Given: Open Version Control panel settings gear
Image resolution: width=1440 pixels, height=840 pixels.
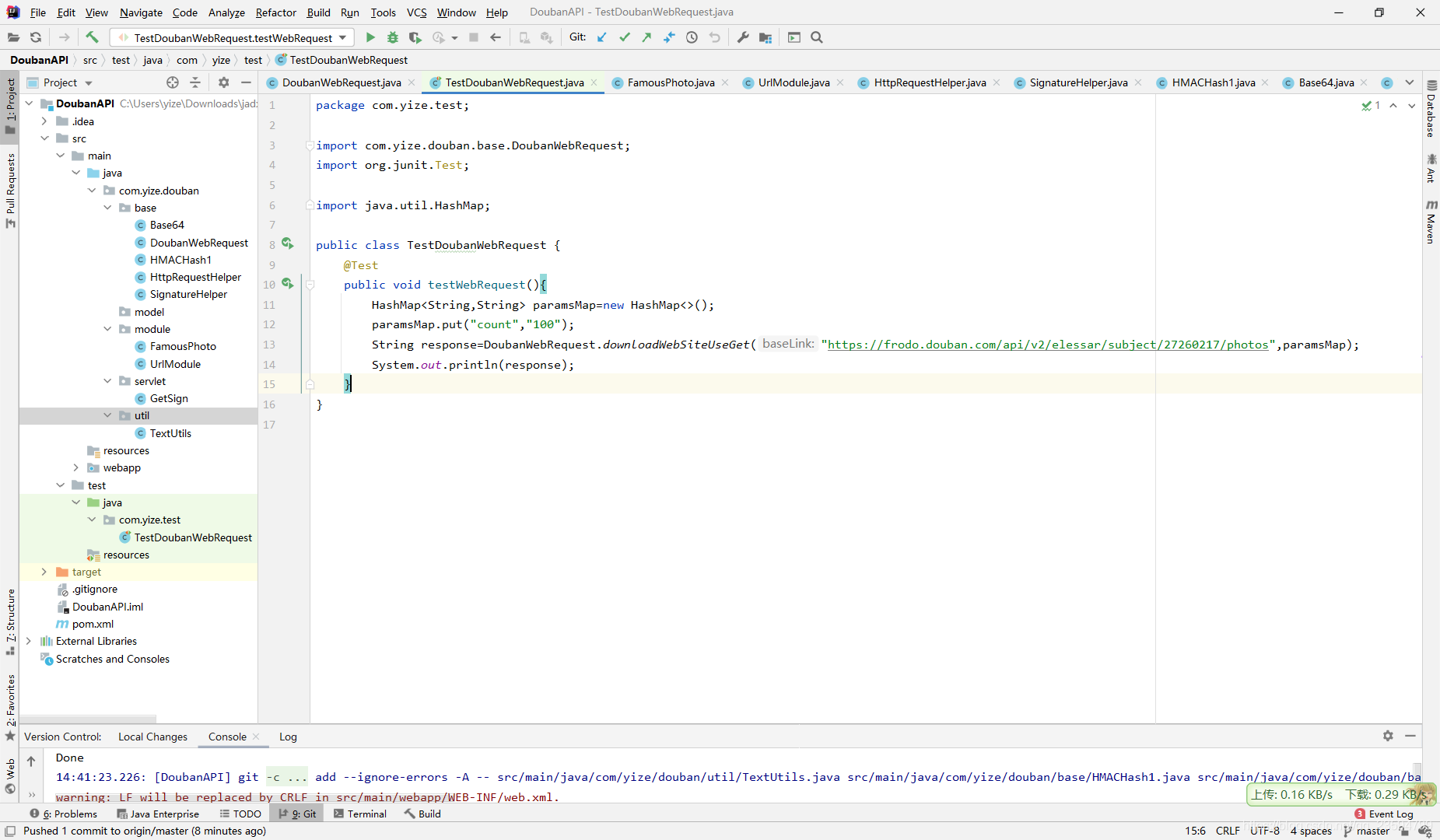Looking at the screenshot, I should (1388, 736).
